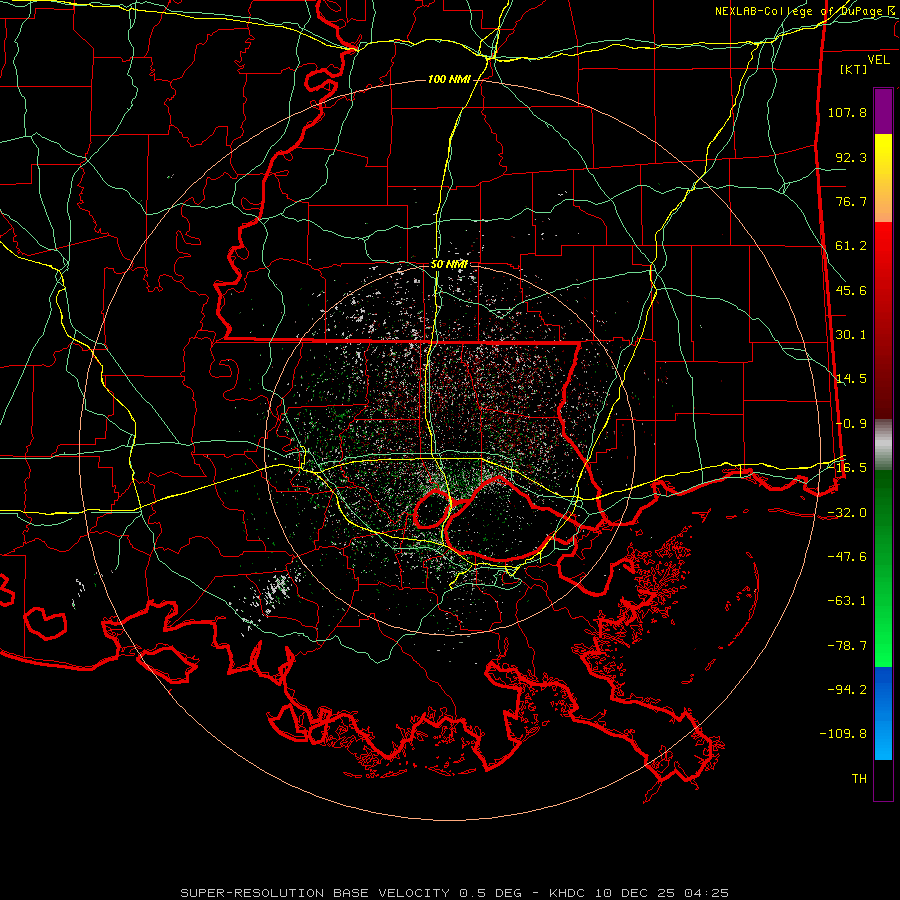Click the 76.7 legend value
900x900 pixels.
(851, 201)
